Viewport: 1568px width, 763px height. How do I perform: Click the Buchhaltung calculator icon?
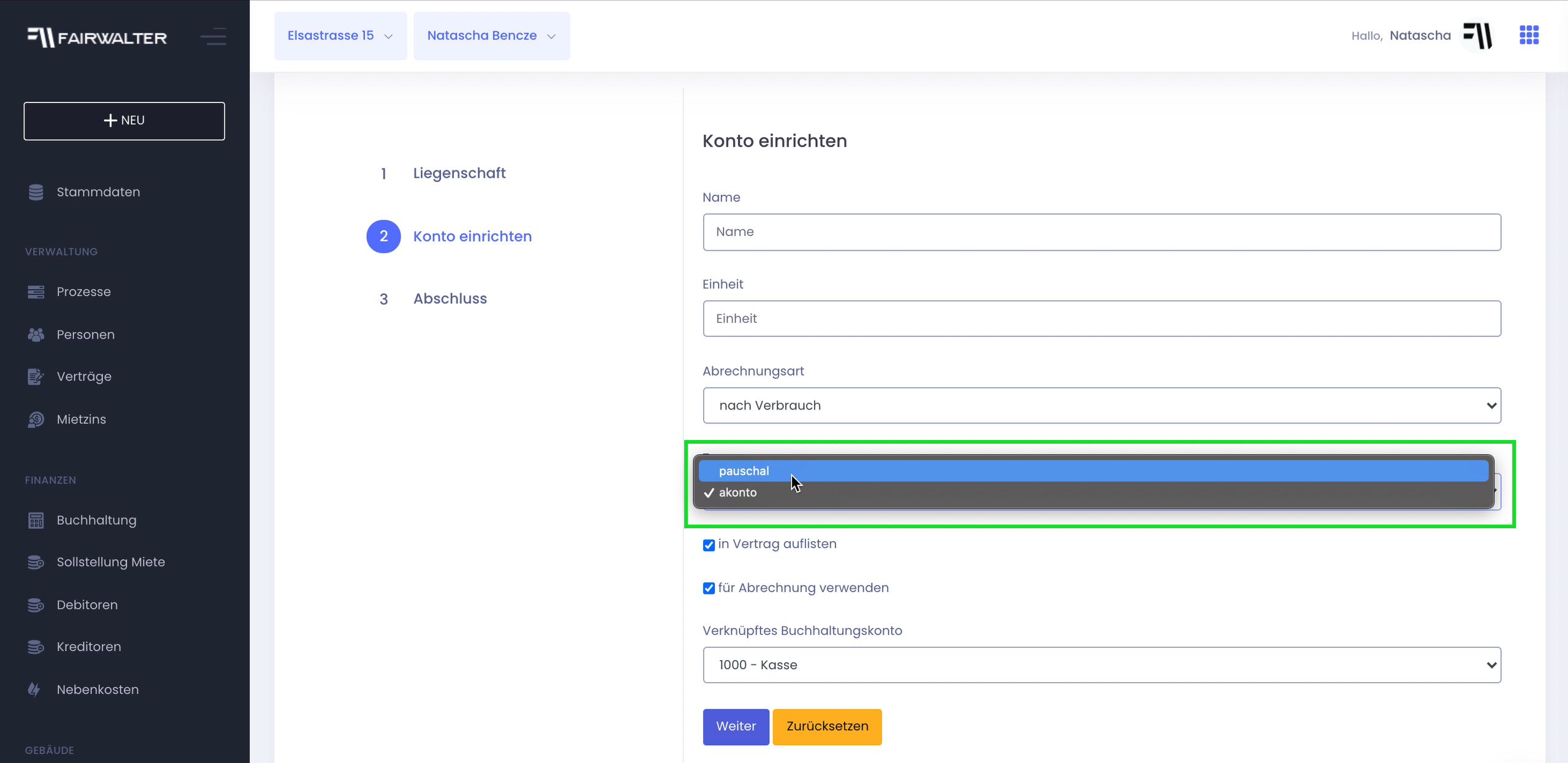pyautogui.click(x=36, y=520)
